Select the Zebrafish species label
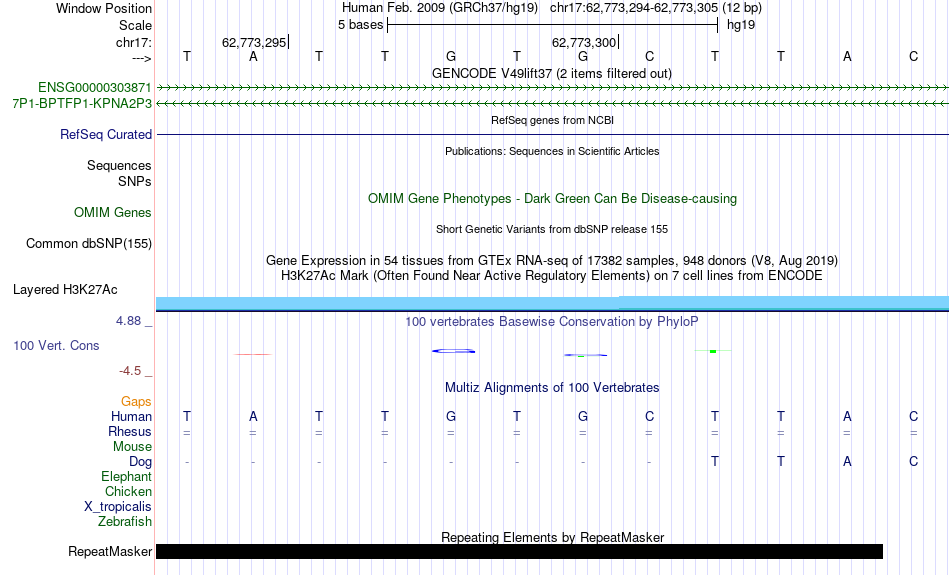Screen dimensions: 950x575 click(x=125, y=521)
